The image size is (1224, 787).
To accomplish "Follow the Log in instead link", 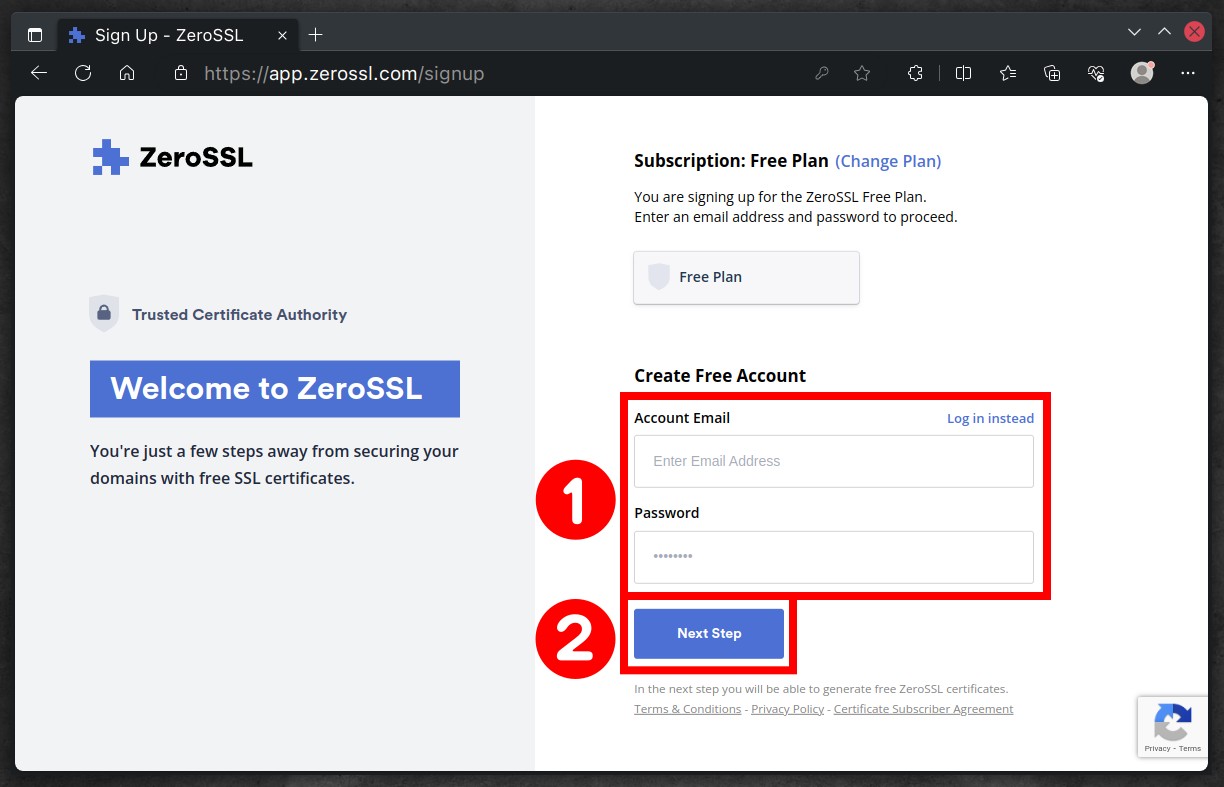I will (990, 418).
